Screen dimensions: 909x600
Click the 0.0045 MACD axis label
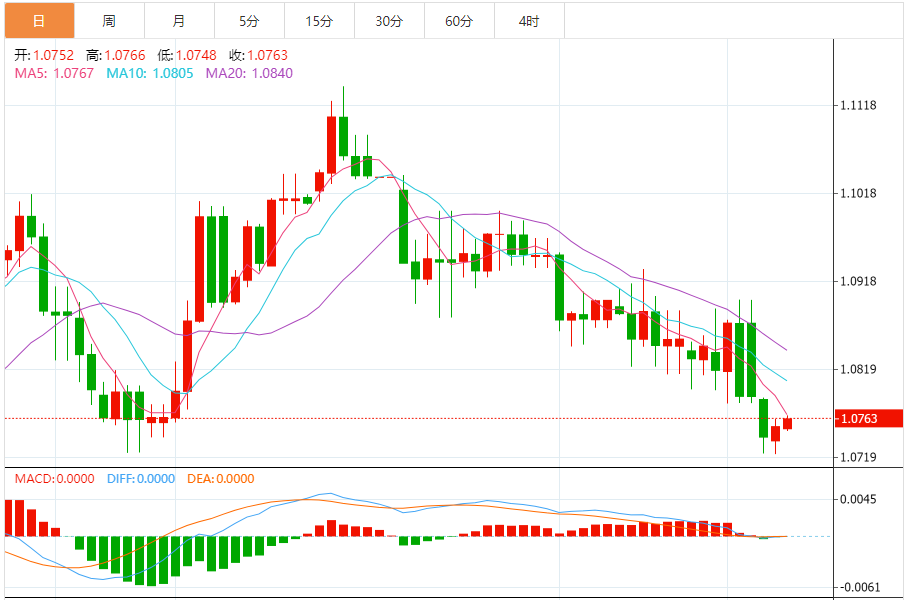pos(859,499)
